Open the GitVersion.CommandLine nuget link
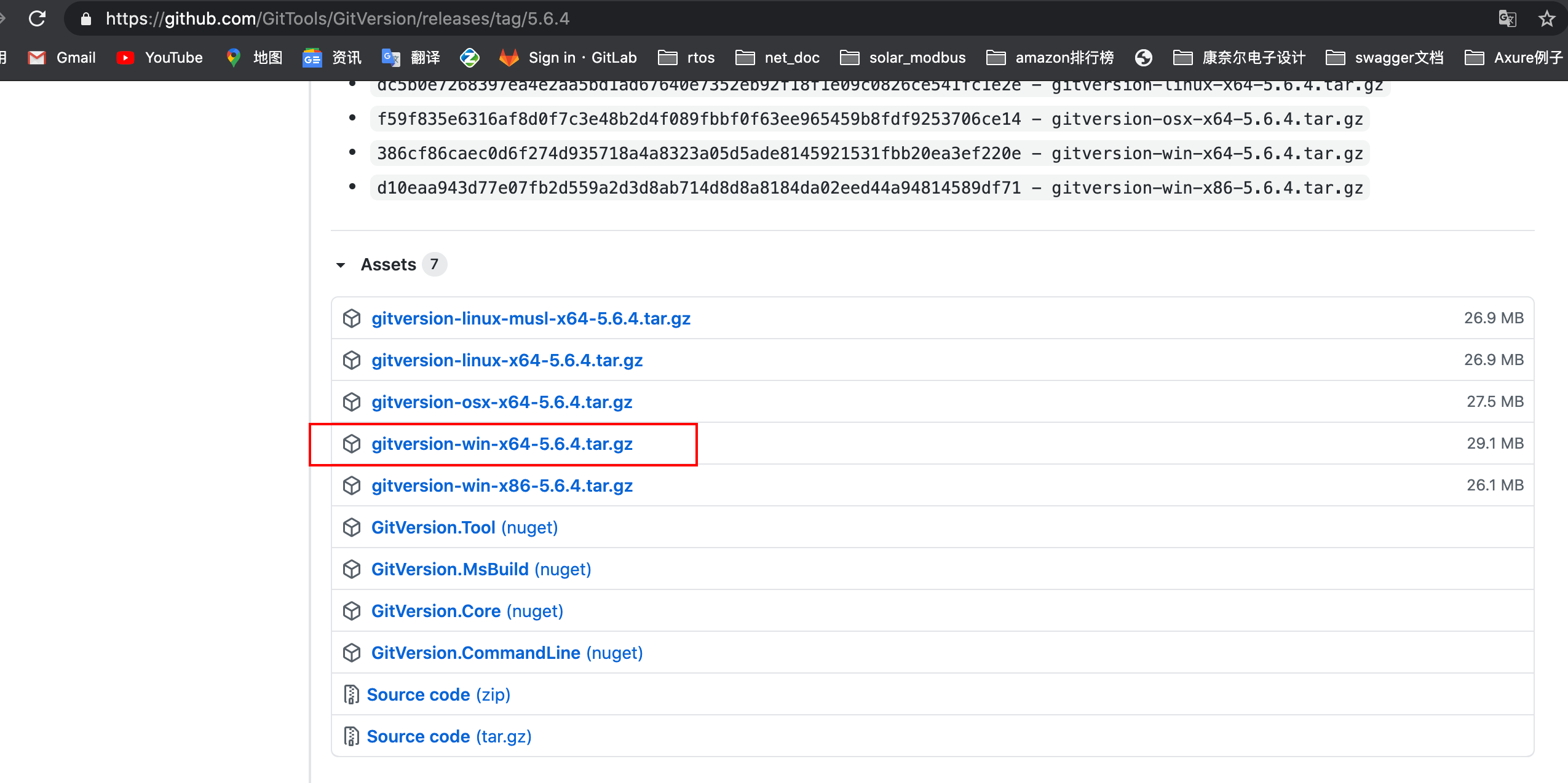The width and height of the screenshot is (1568, 783). pyautogui.click(x=507, y=653)
